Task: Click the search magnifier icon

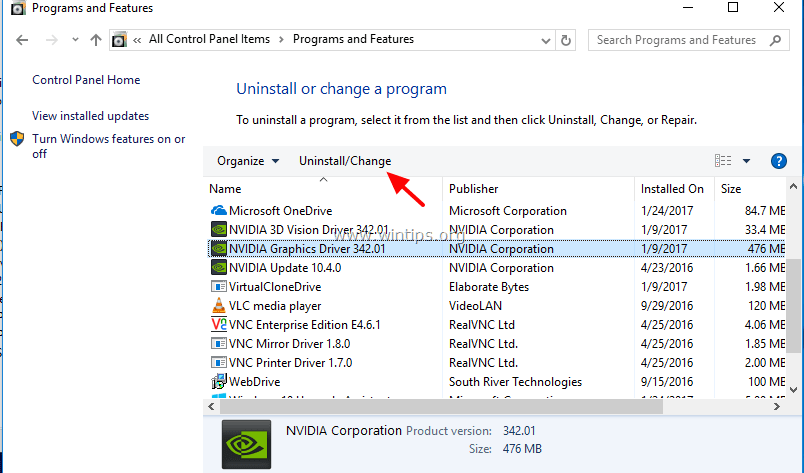Action: (x=776, y=40)
